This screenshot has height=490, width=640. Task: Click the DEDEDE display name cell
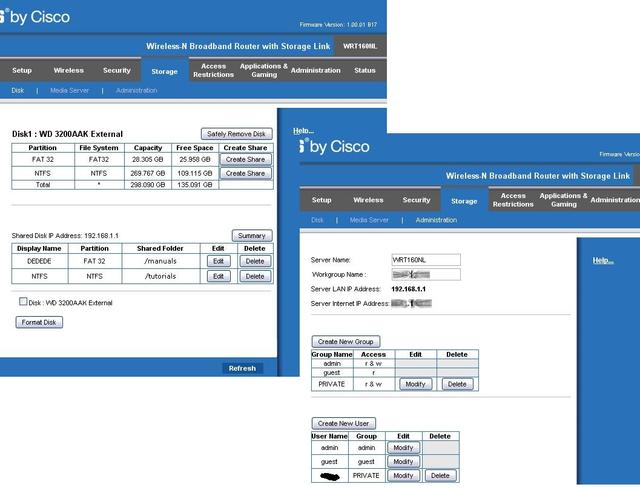[39, 261]
